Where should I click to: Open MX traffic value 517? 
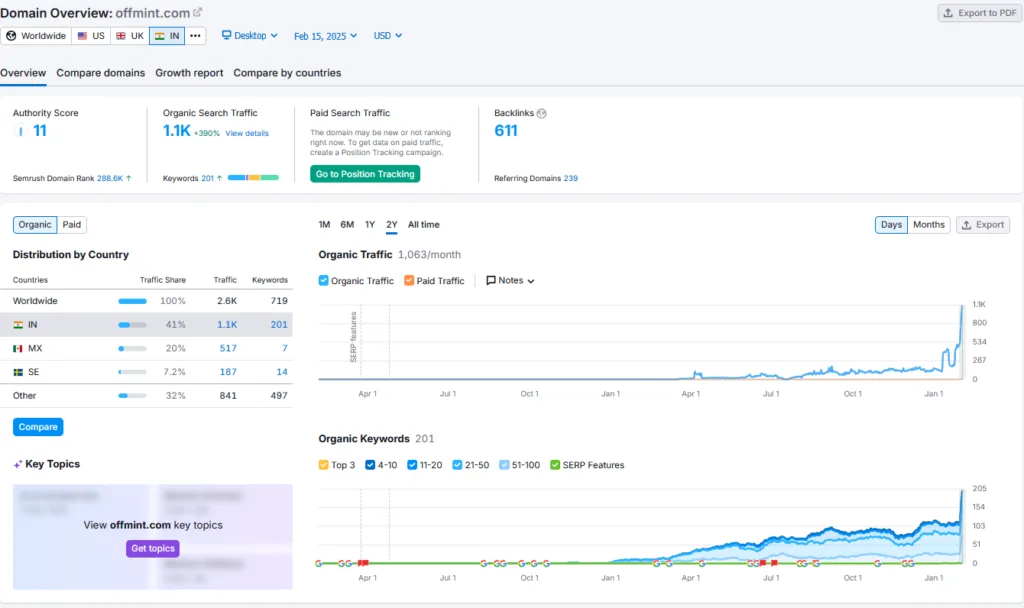[228, 348]
